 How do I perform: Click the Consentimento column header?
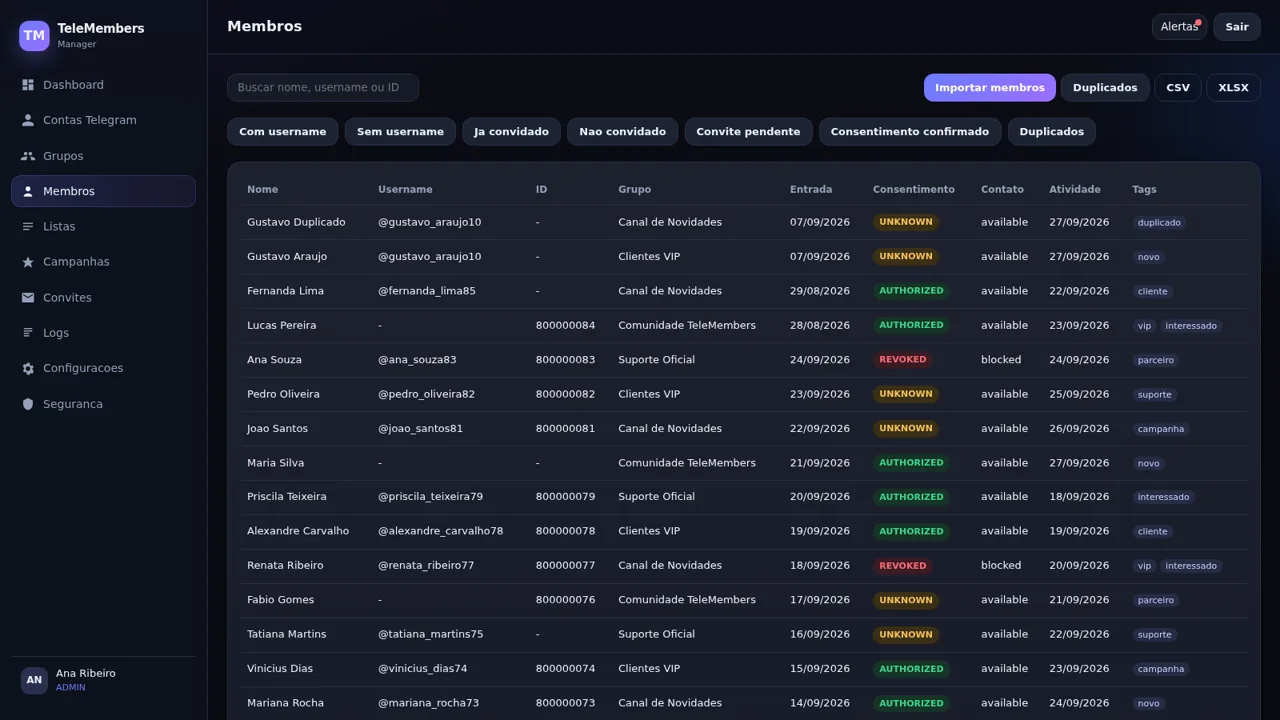point(914,190)
